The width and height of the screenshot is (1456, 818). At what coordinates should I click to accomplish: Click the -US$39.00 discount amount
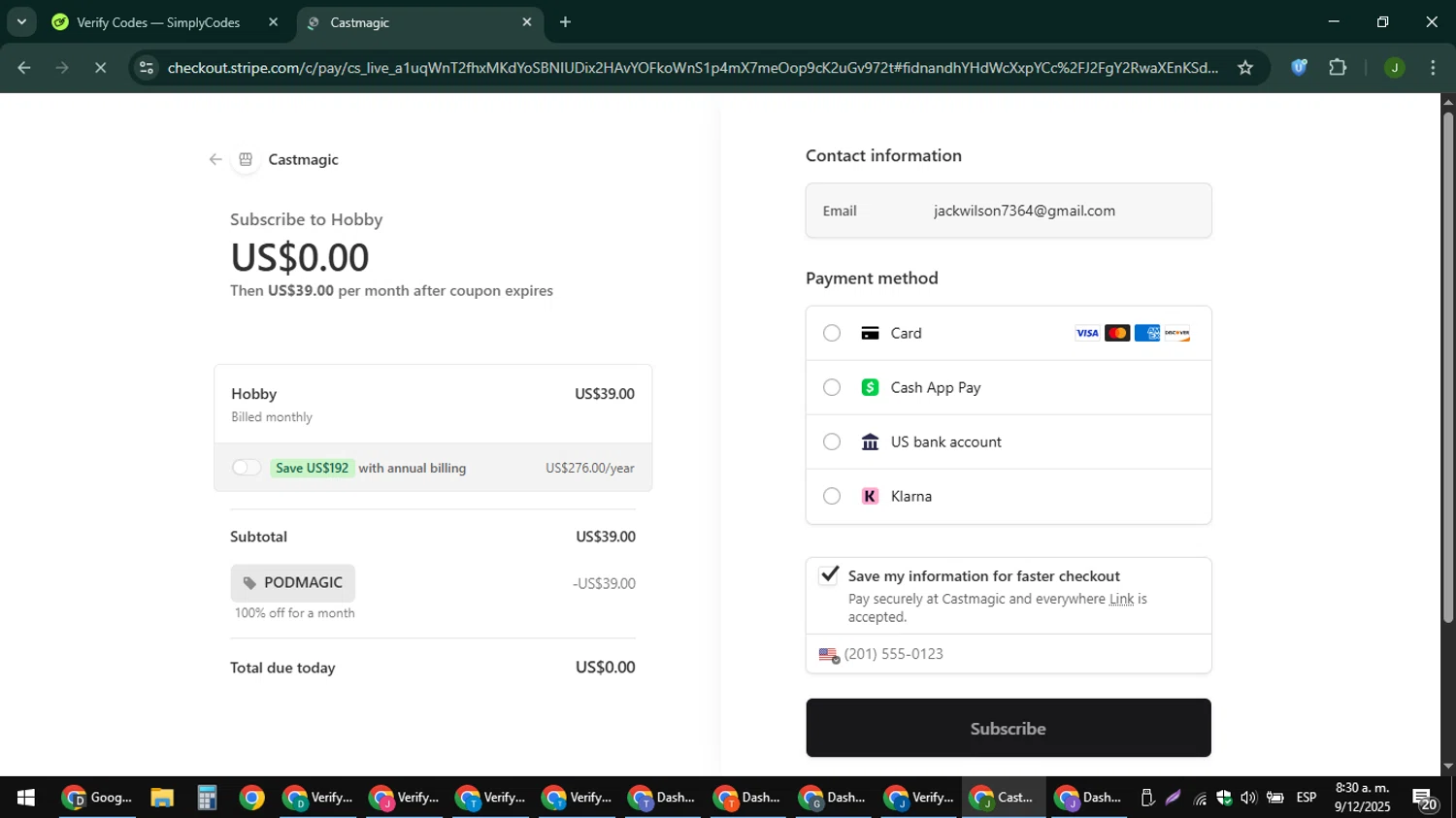tap(604, 583)
